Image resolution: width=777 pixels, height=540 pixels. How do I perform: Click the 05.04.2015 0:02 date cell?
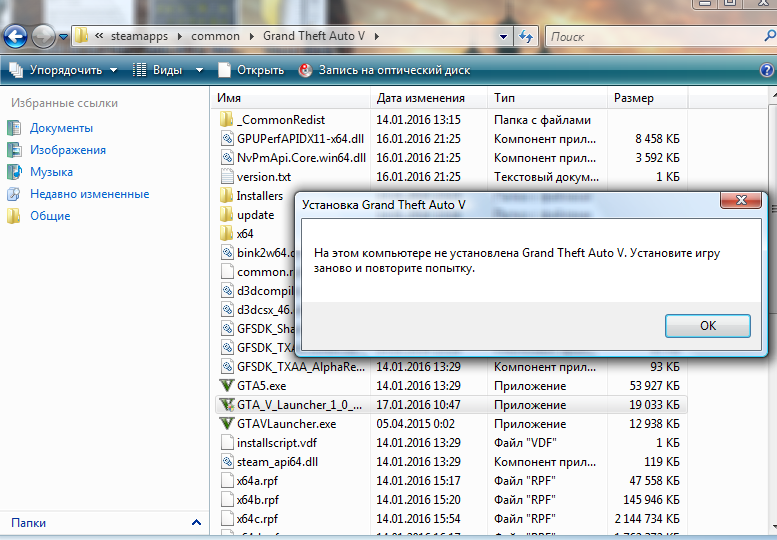(415, 424)
